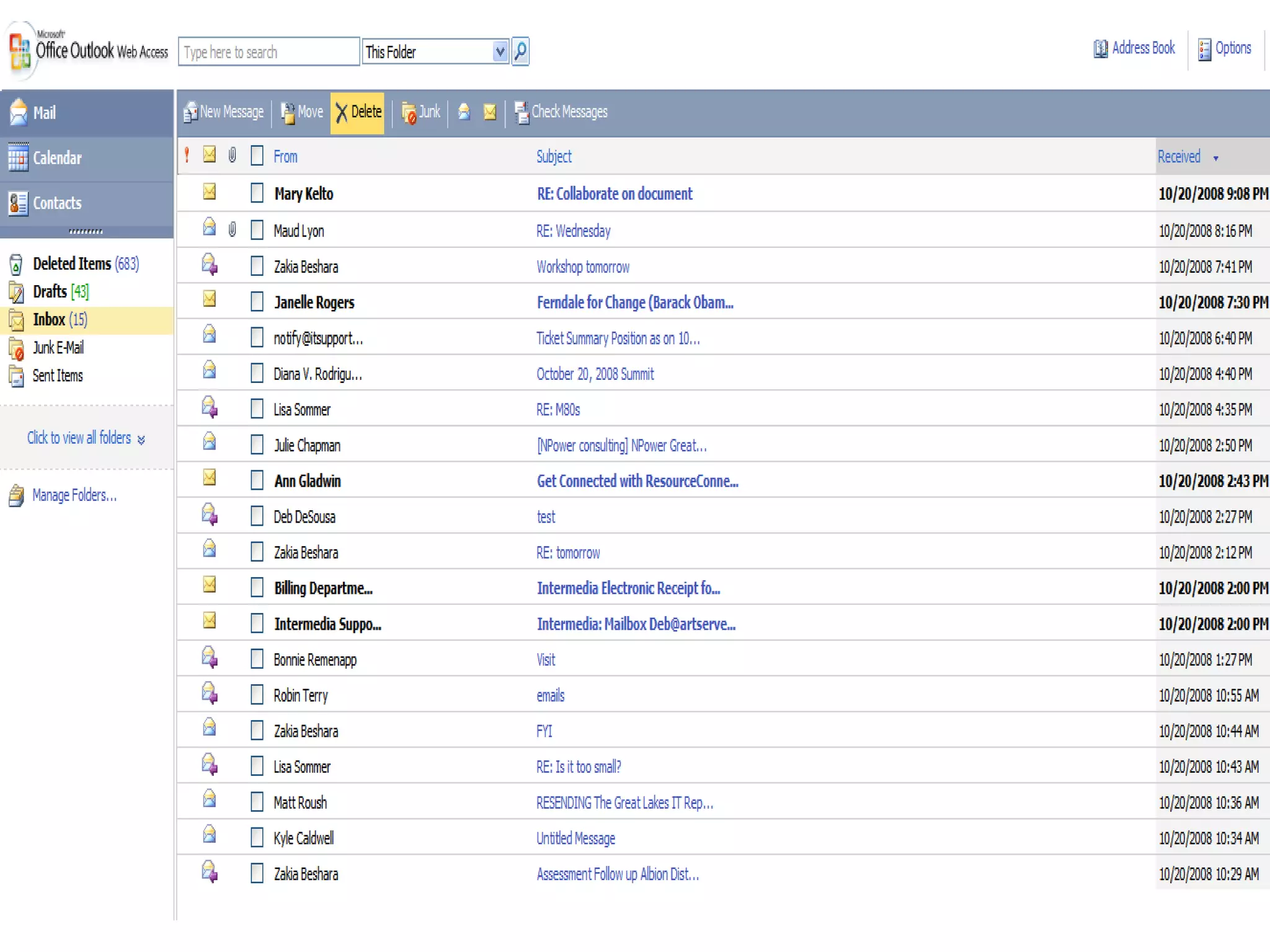Open the This Folder search scope dropdown
This screenshot has height=952, width=1270.
pos(500,51)
